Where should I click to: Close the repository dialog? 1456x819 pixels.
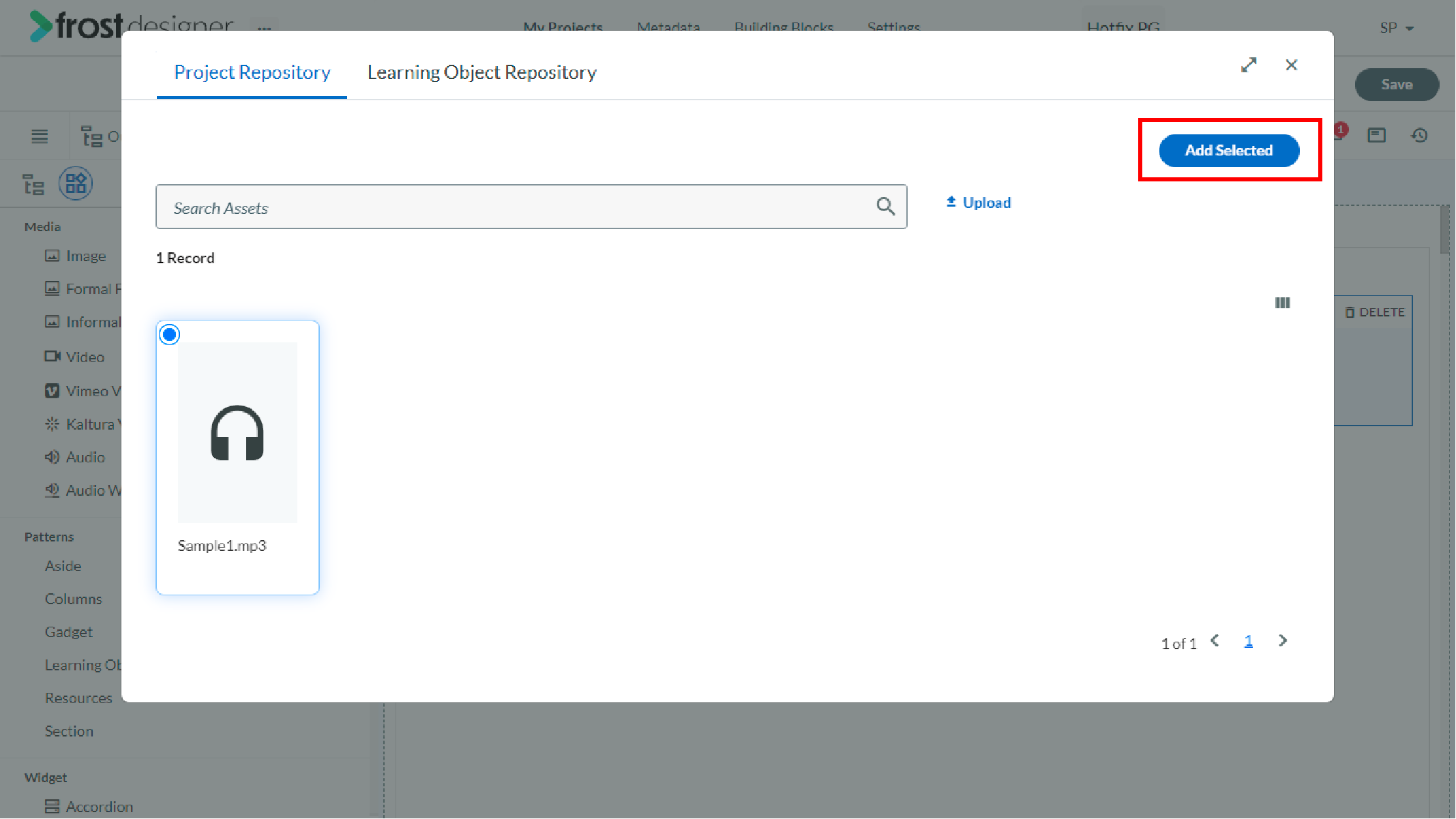(1291, 65)
